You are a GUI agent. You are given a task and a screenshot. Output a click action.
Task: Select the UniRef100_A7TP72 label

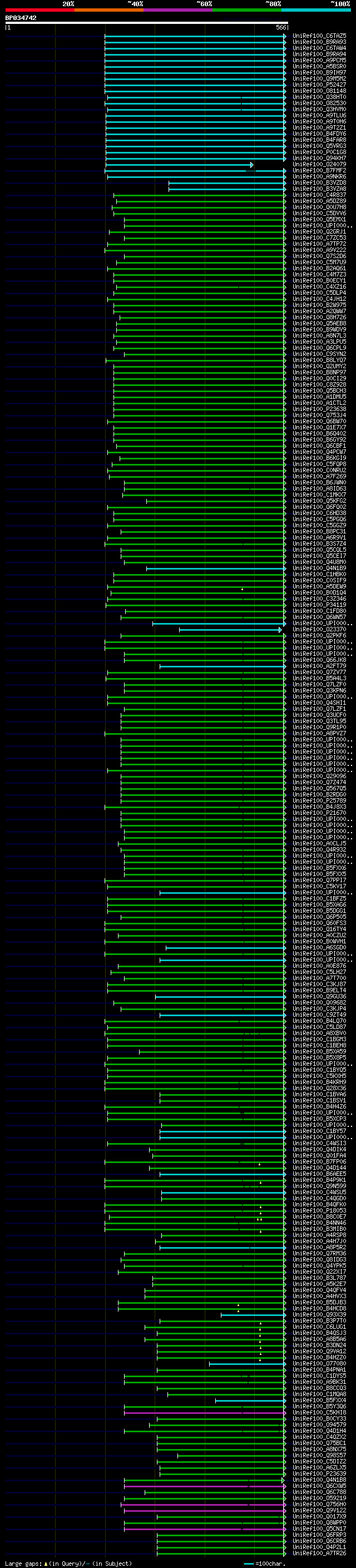point(319,244)
